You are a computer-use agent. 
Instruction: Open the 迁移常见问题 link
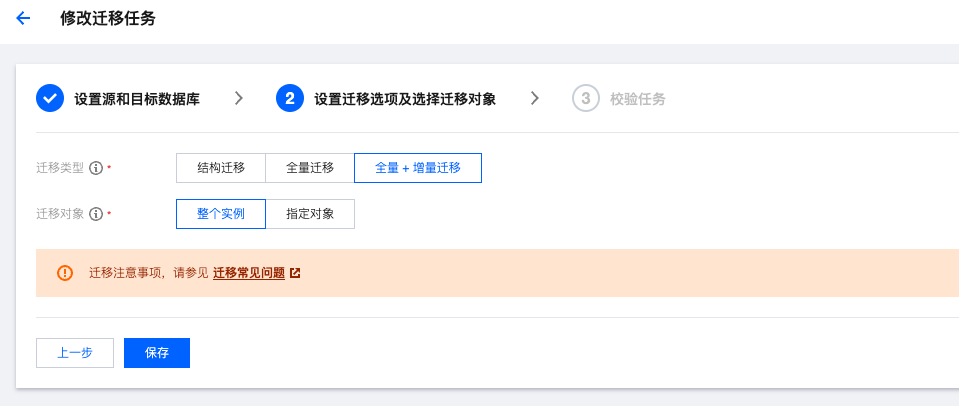coord(249,273)
